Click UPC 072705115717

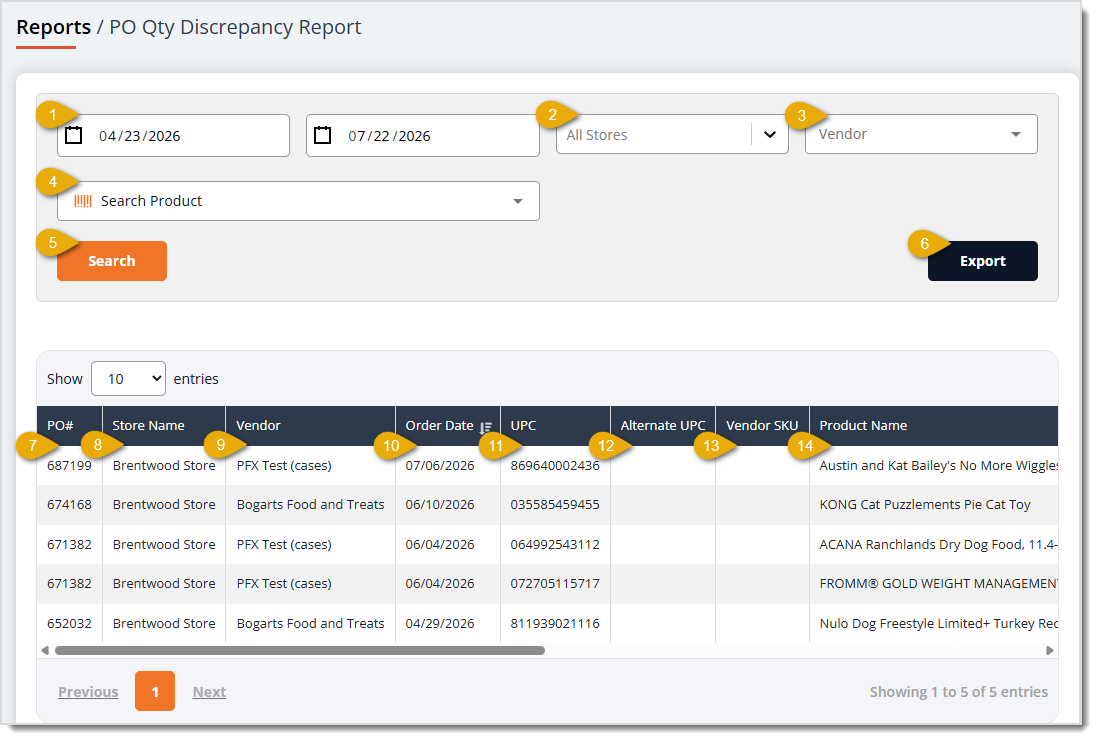tap(555, 584)
